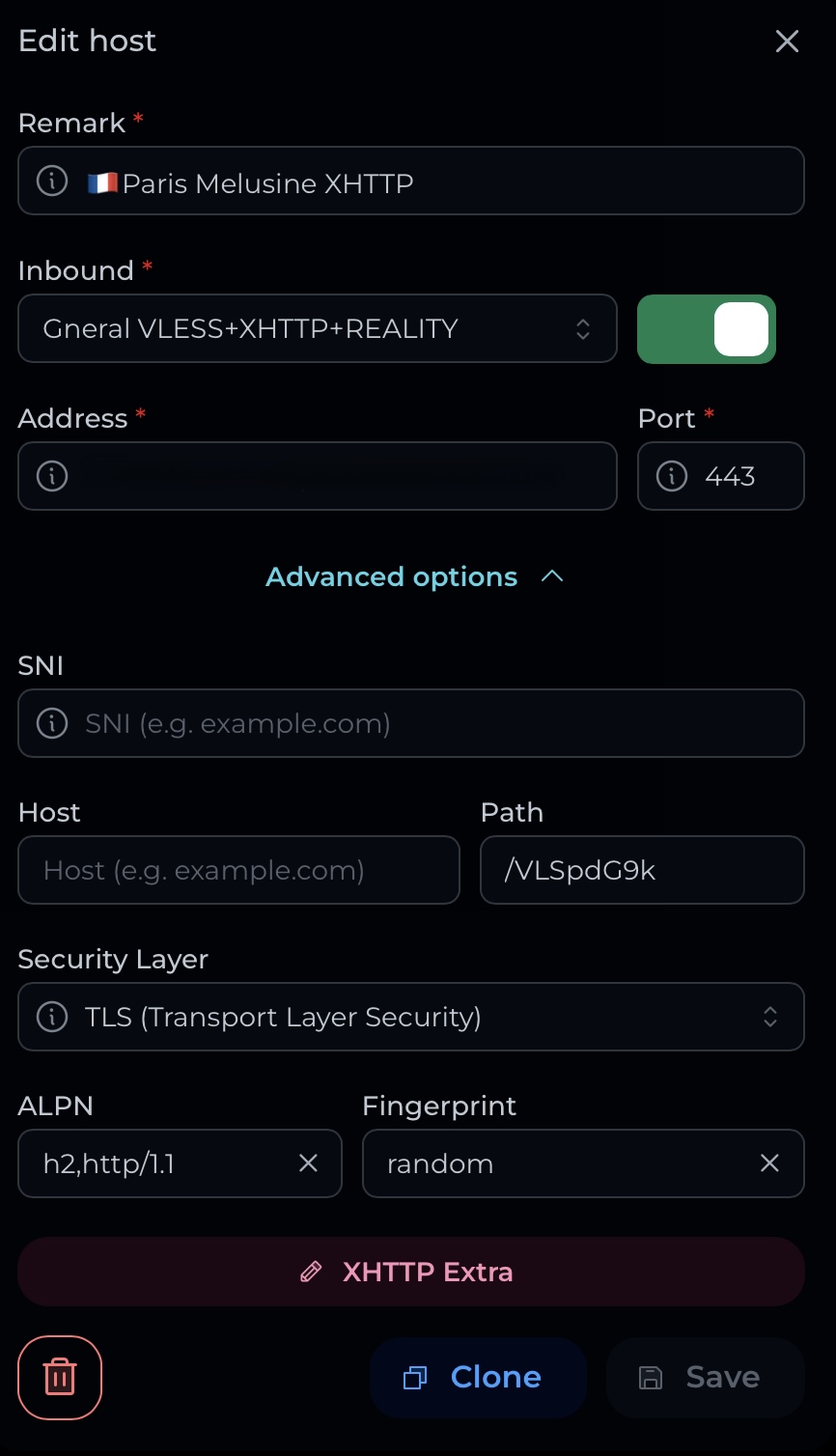Click the info icon in Address field
Viewport: 836px width, 1456px height.
[x=52, y=476]
